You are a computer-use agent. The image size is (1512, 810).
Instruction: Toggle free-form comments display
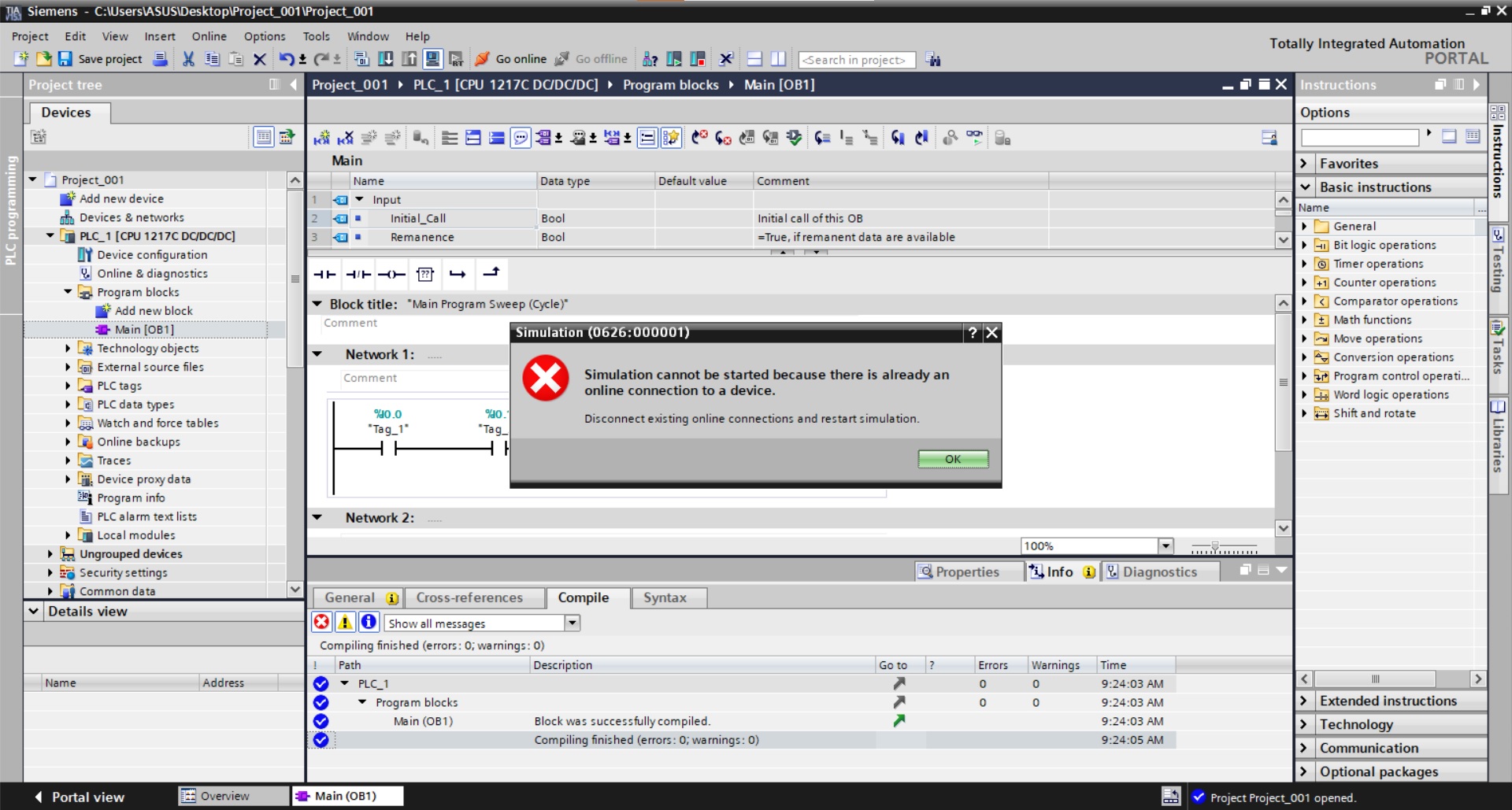(x=521, y=138)
